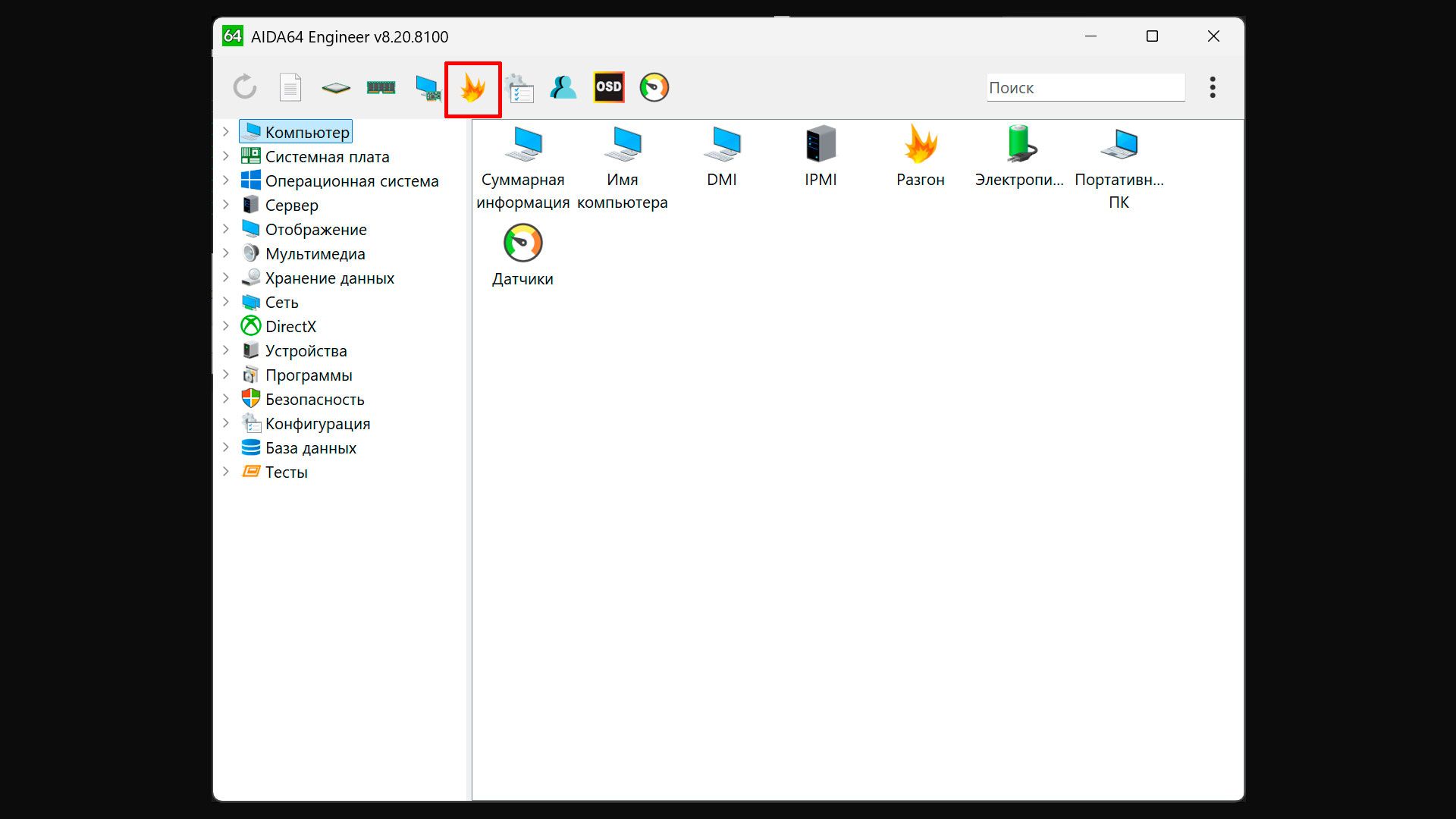The height and width of the screenshot is (819, 1456).
Task: Open the DMI icon
Action: 722,156
